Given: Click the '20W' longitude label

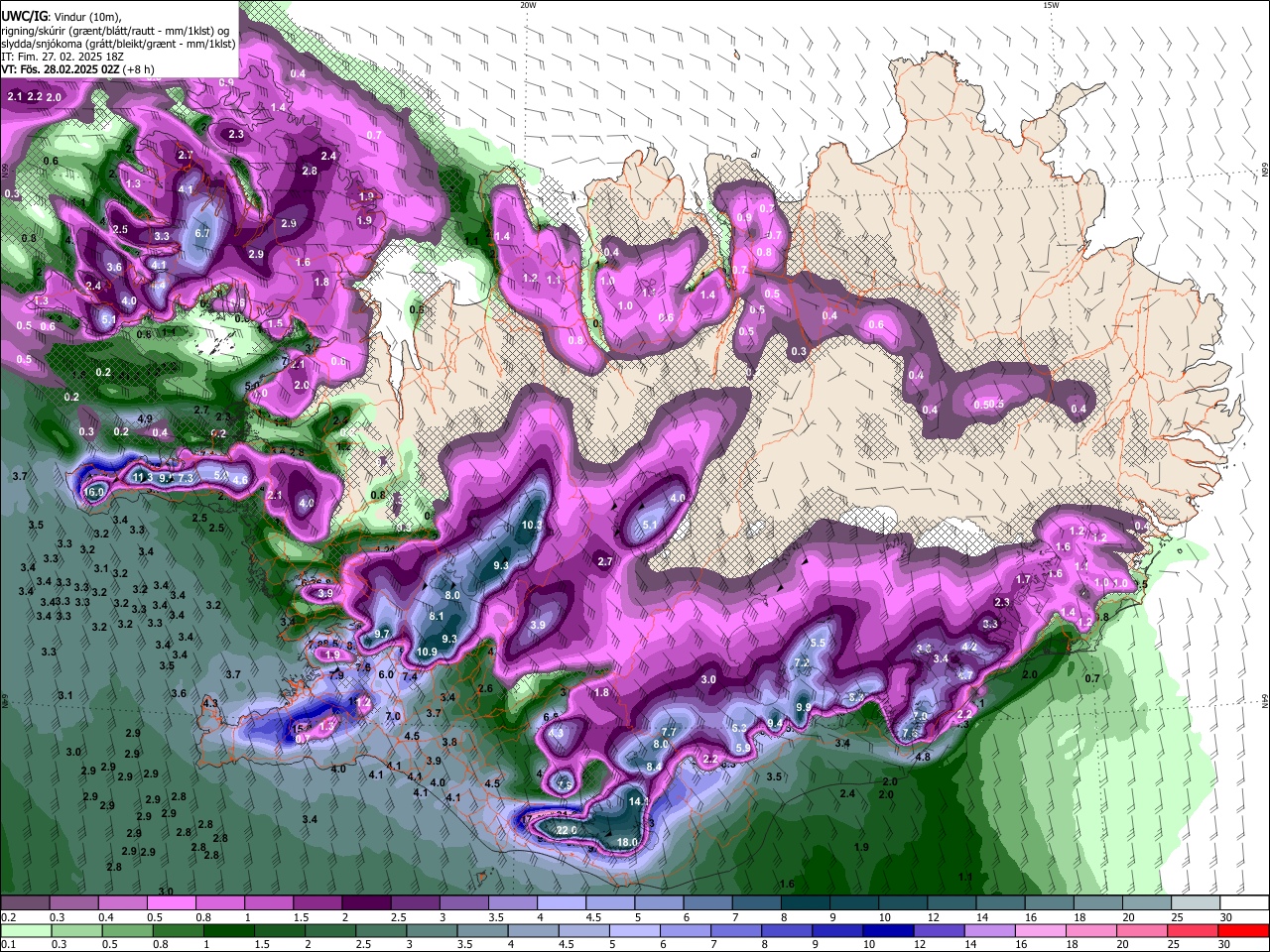Looking at the screenshot, I should pos(528,5).
